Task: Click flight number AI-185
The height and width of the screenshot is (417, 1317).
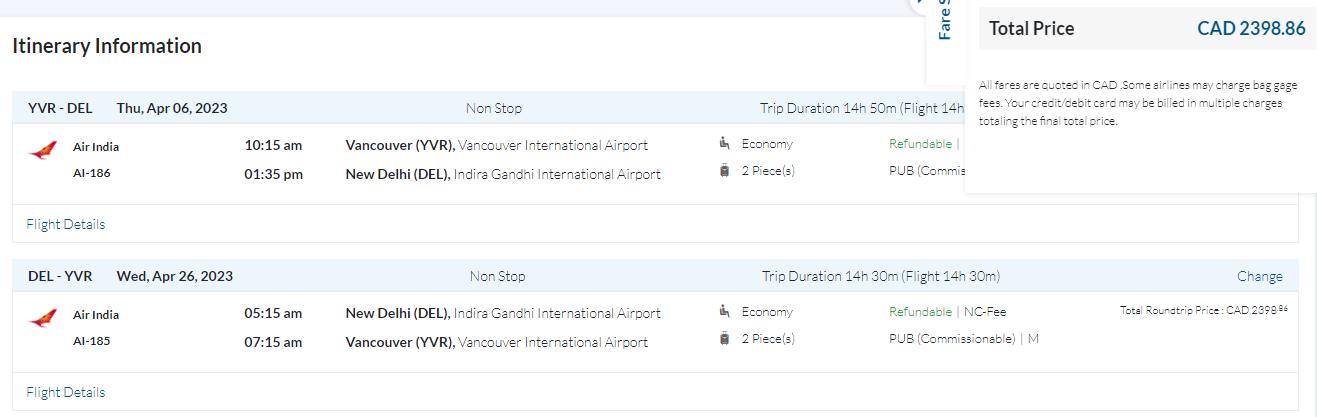Action: click(92, 341)
